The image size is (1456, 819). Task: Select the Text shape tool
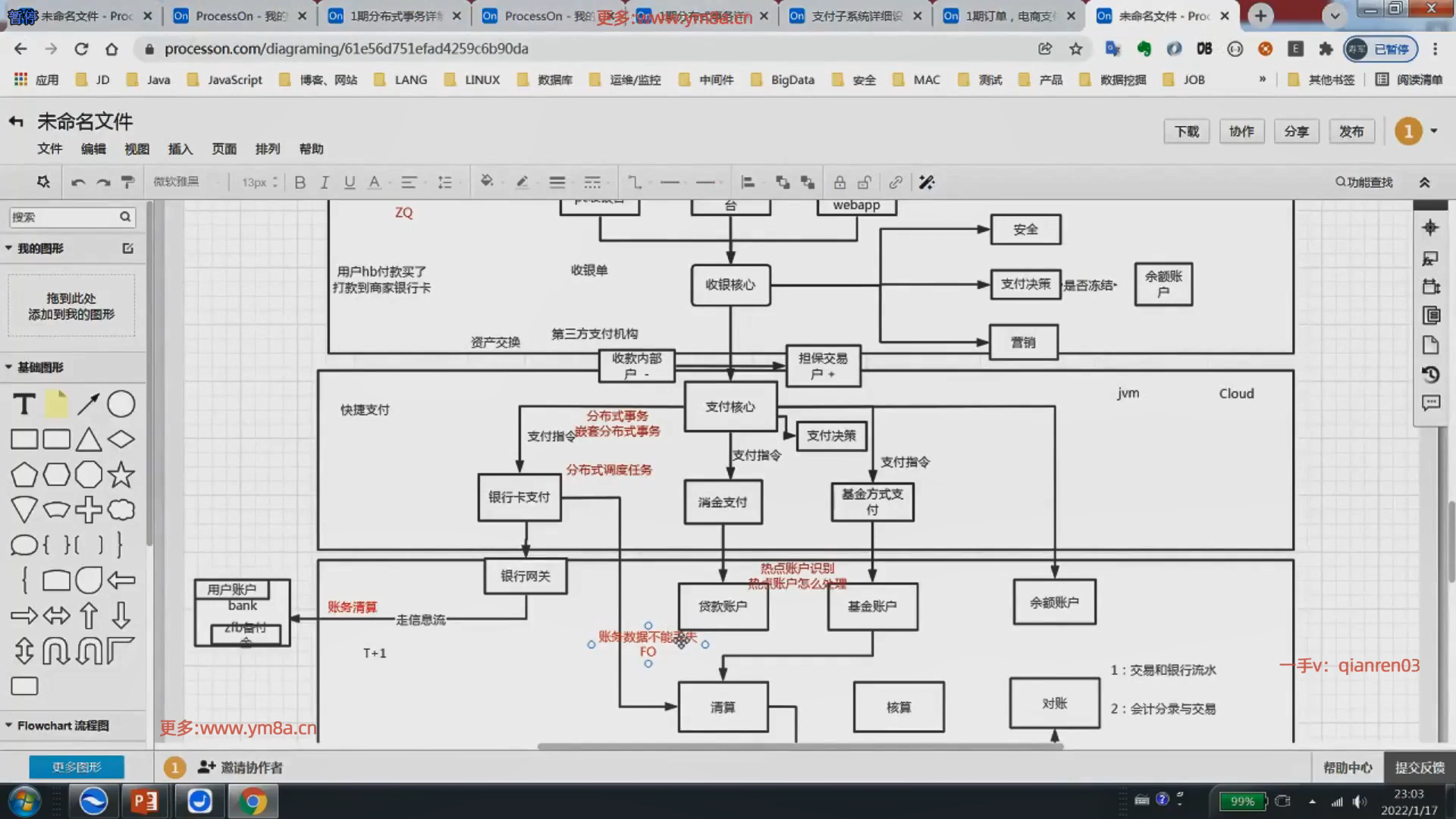click(24, 404)
